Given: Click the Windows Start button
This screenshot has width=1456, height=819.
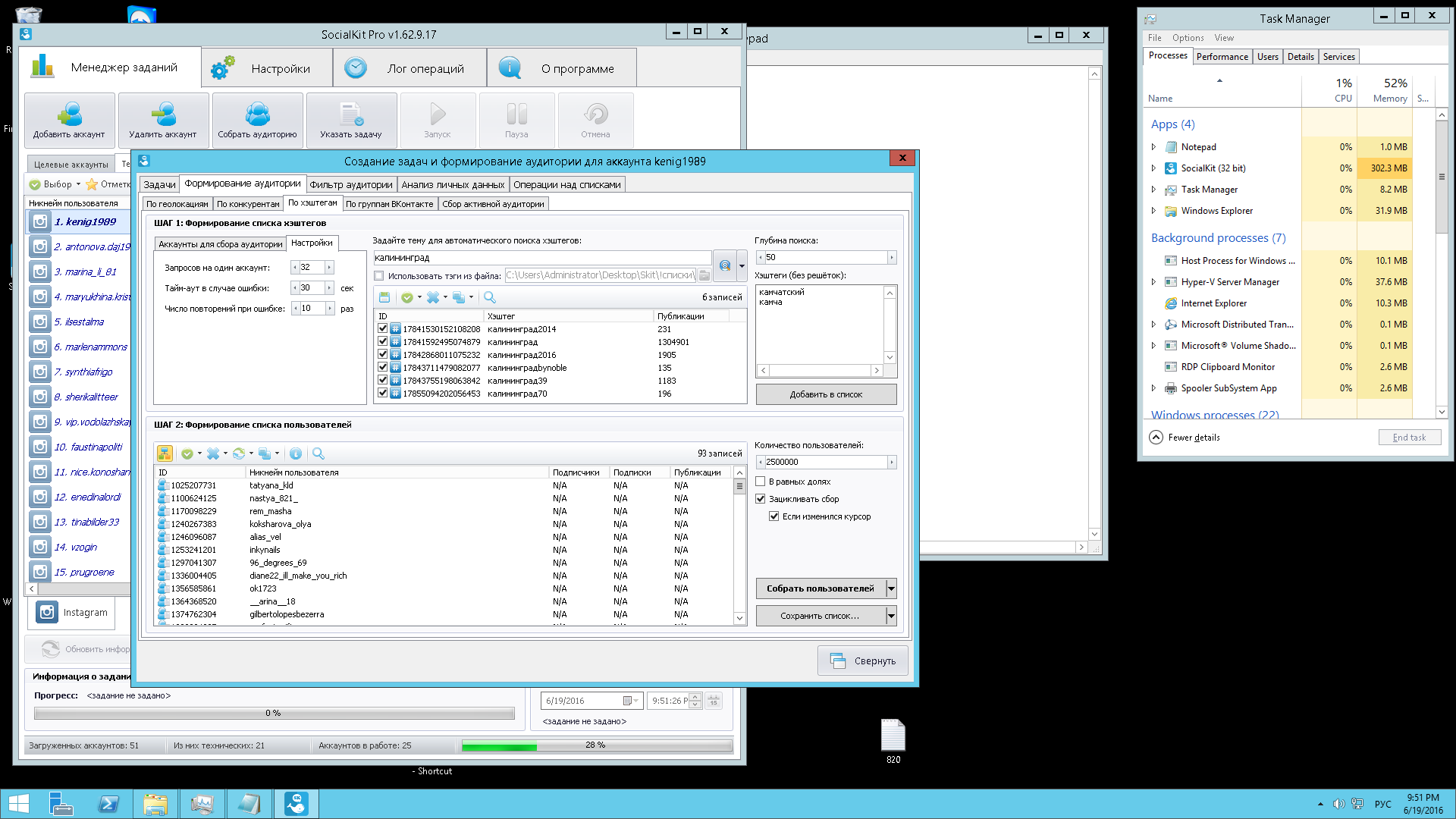Looking at the screenshot, I should point(18,804).
